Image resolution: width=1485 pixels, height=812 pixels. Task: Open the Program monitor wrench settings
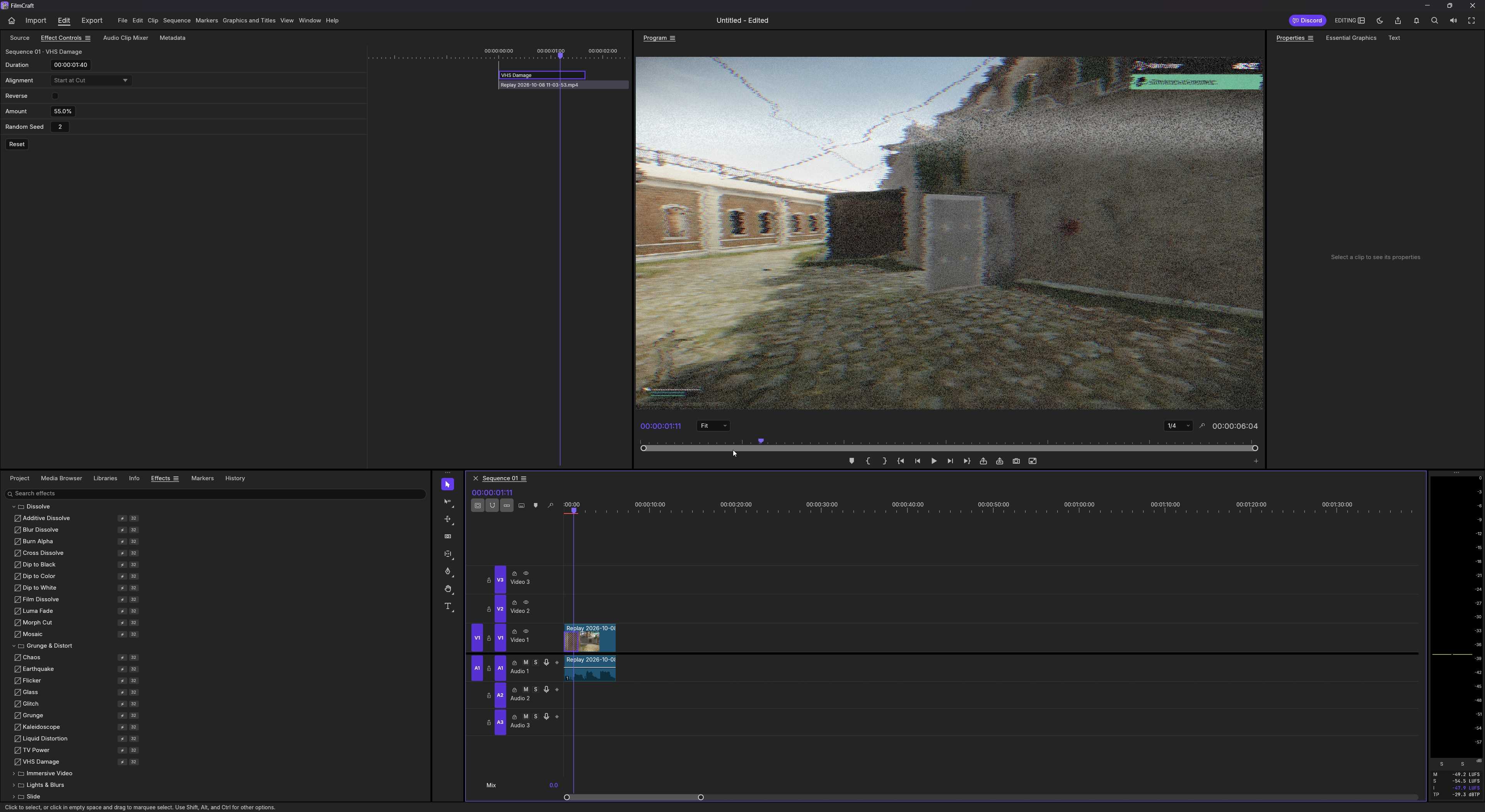(1202, 426)
